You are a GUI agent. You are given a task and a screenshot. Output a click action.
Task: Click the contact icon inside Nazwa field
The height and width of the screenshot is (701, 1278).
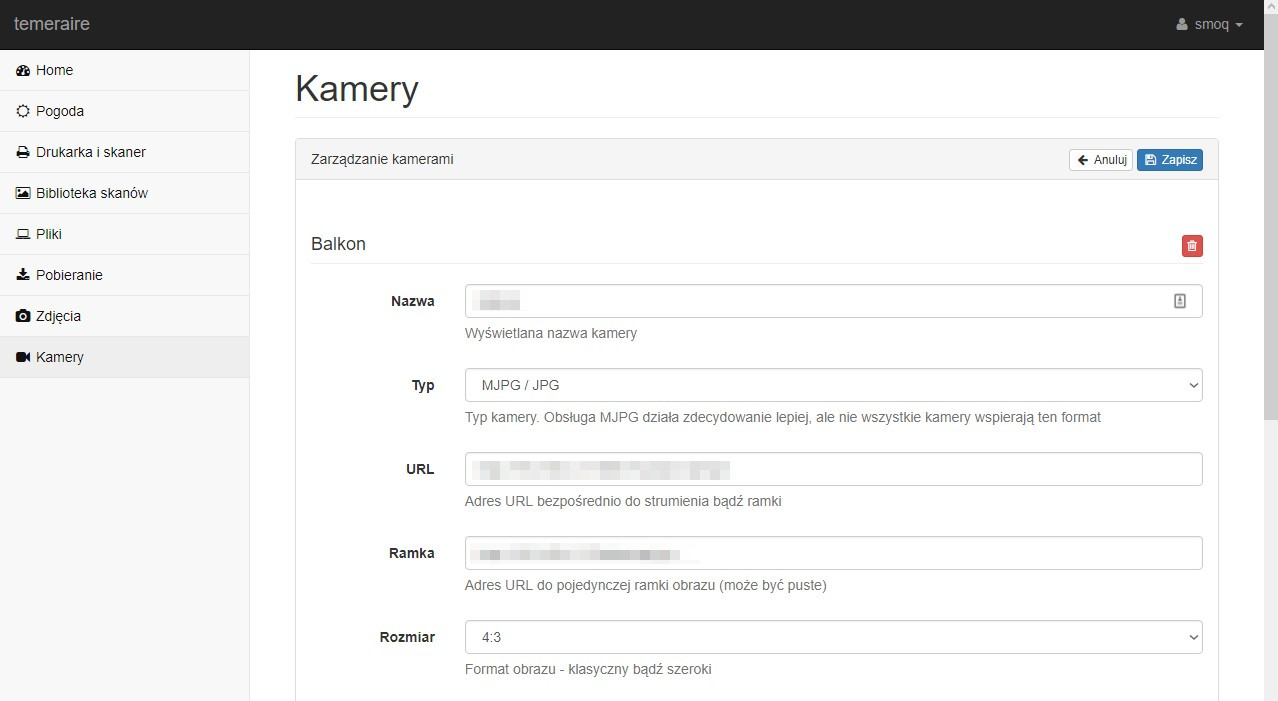coord(1179,301)
